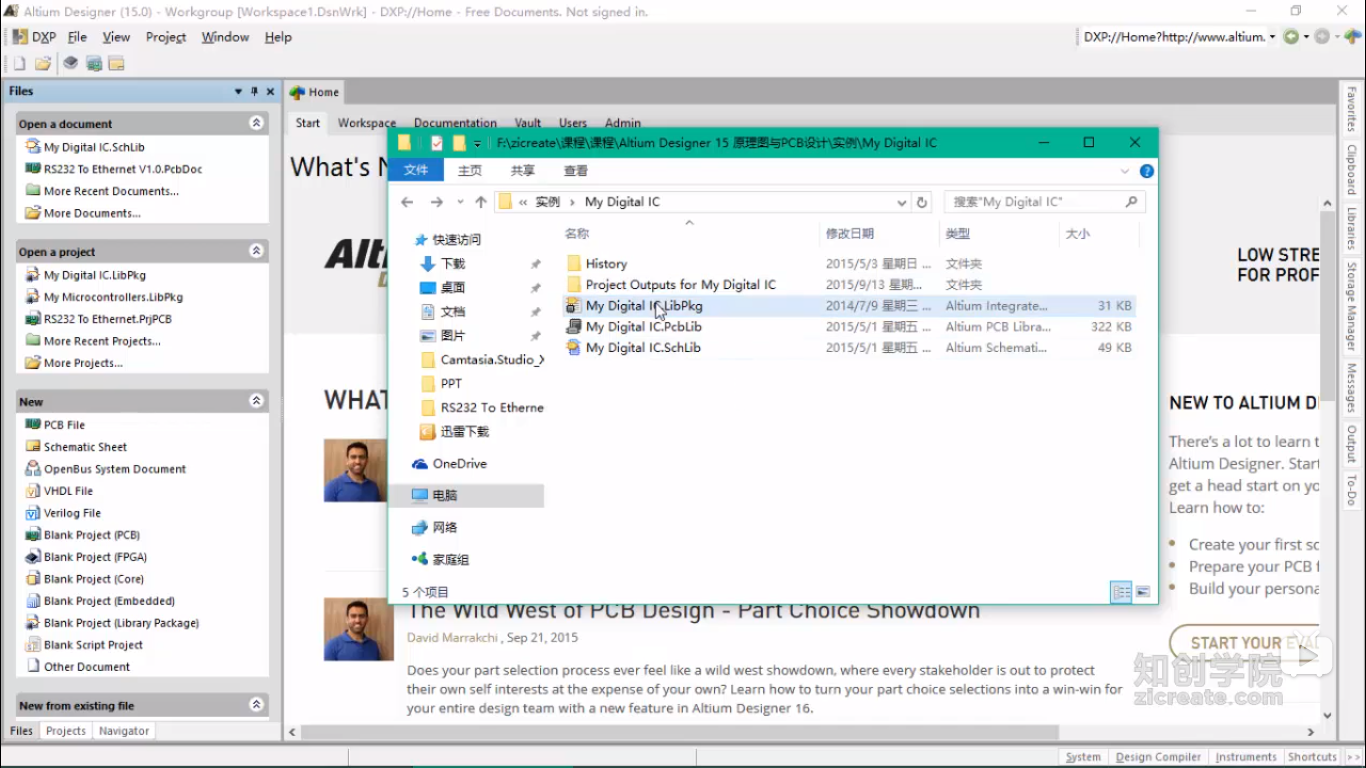
Task: Click the New document toolbar icon
Action: tap(19, 63)
